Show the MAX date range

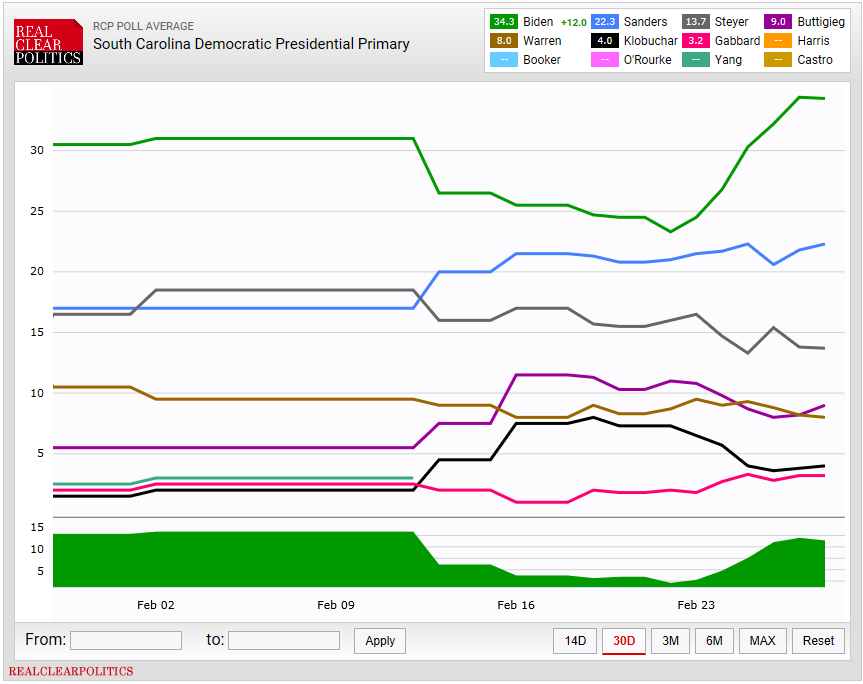[762, 641]
